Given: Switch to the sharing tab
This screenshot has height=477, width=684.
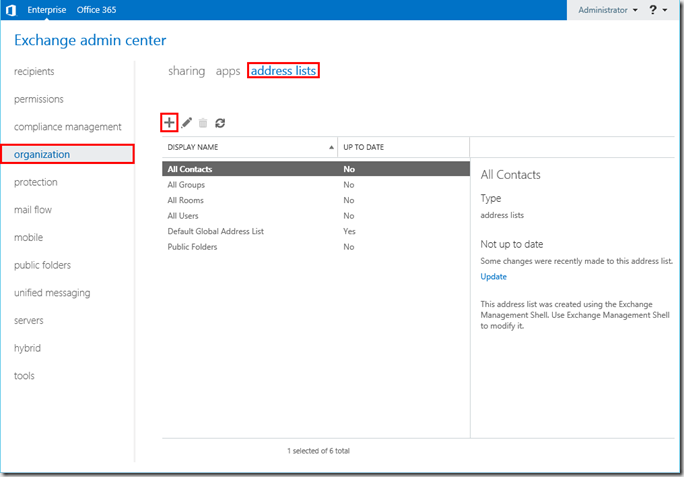Looking at the screenshot, I should tap(186, 72).
